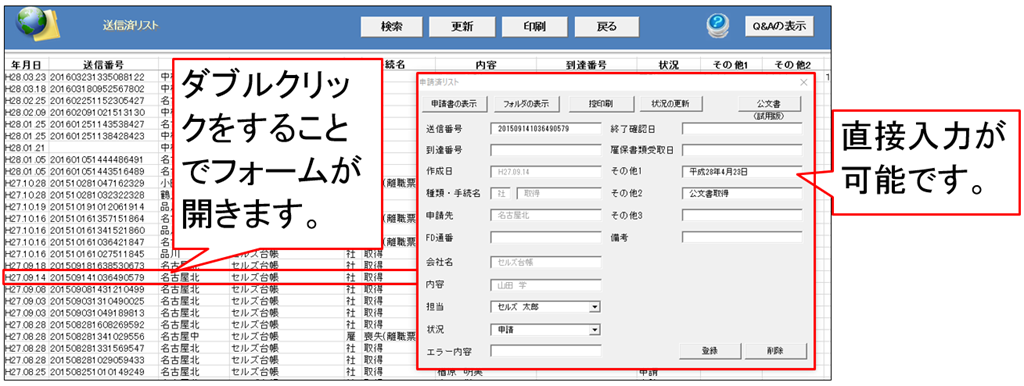Click the 備考 input field
This screenshot has width=1024, height=386.
[x=742, y=236]
